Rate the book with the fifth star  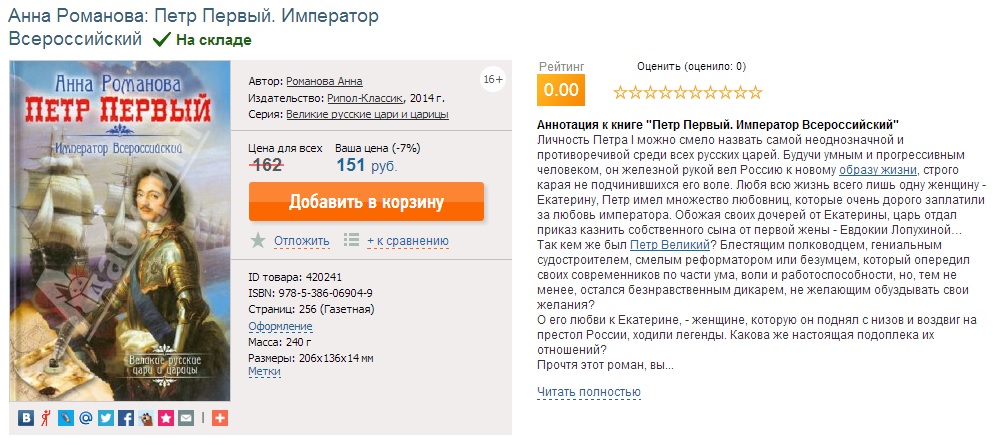[x=680, y=92]
